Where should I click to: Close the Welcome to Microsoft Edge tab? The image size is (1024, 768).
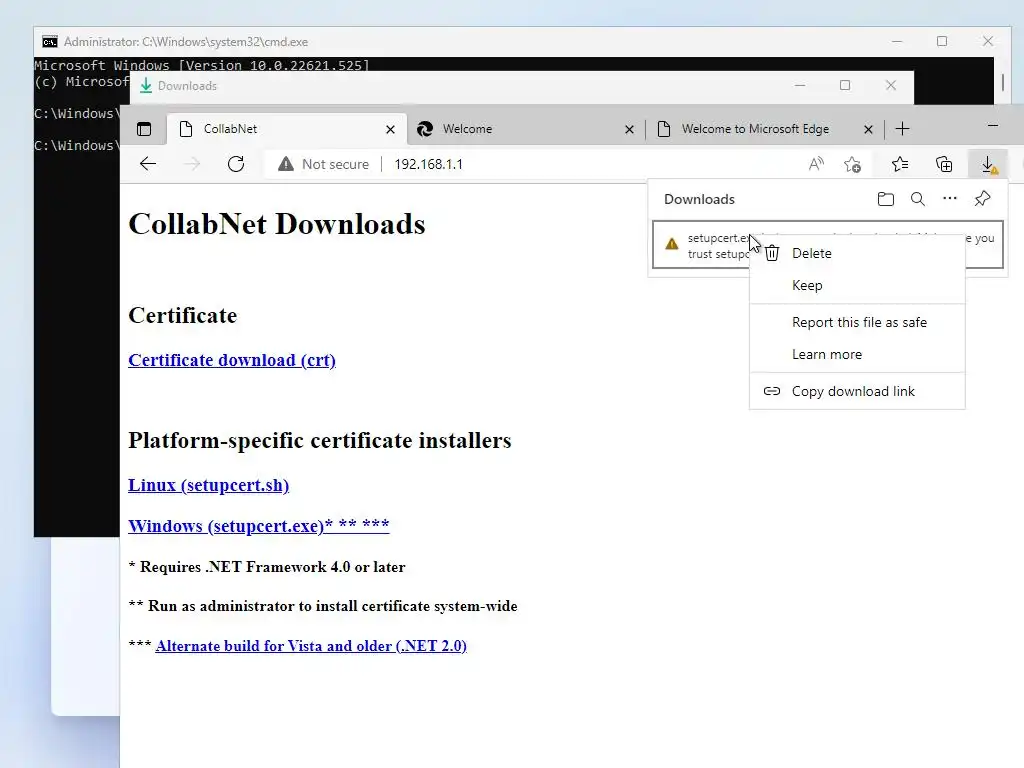point(868,129)
